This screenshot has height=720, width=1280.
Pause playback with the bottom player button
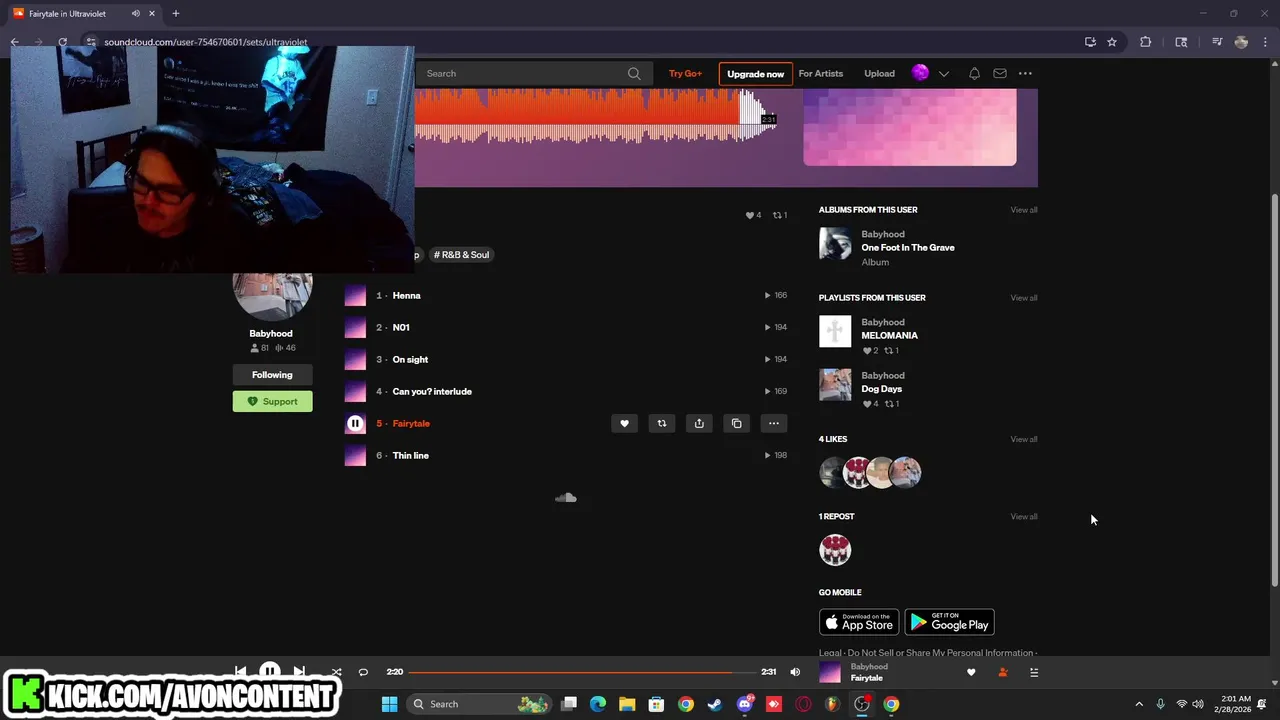[270, 671]
